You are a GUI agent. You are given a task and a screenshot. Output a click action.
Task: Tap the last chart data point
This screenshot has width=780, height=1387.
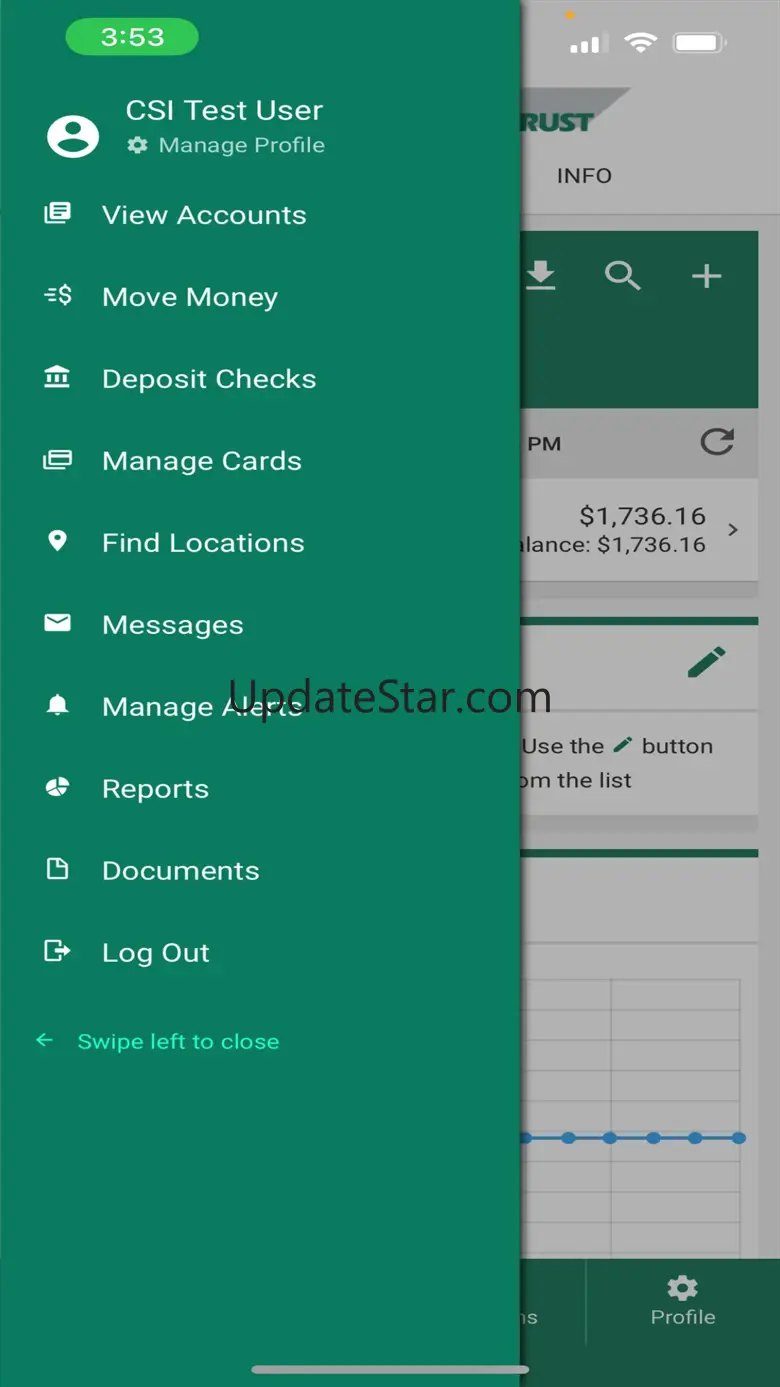click(x=738, y=1138)
